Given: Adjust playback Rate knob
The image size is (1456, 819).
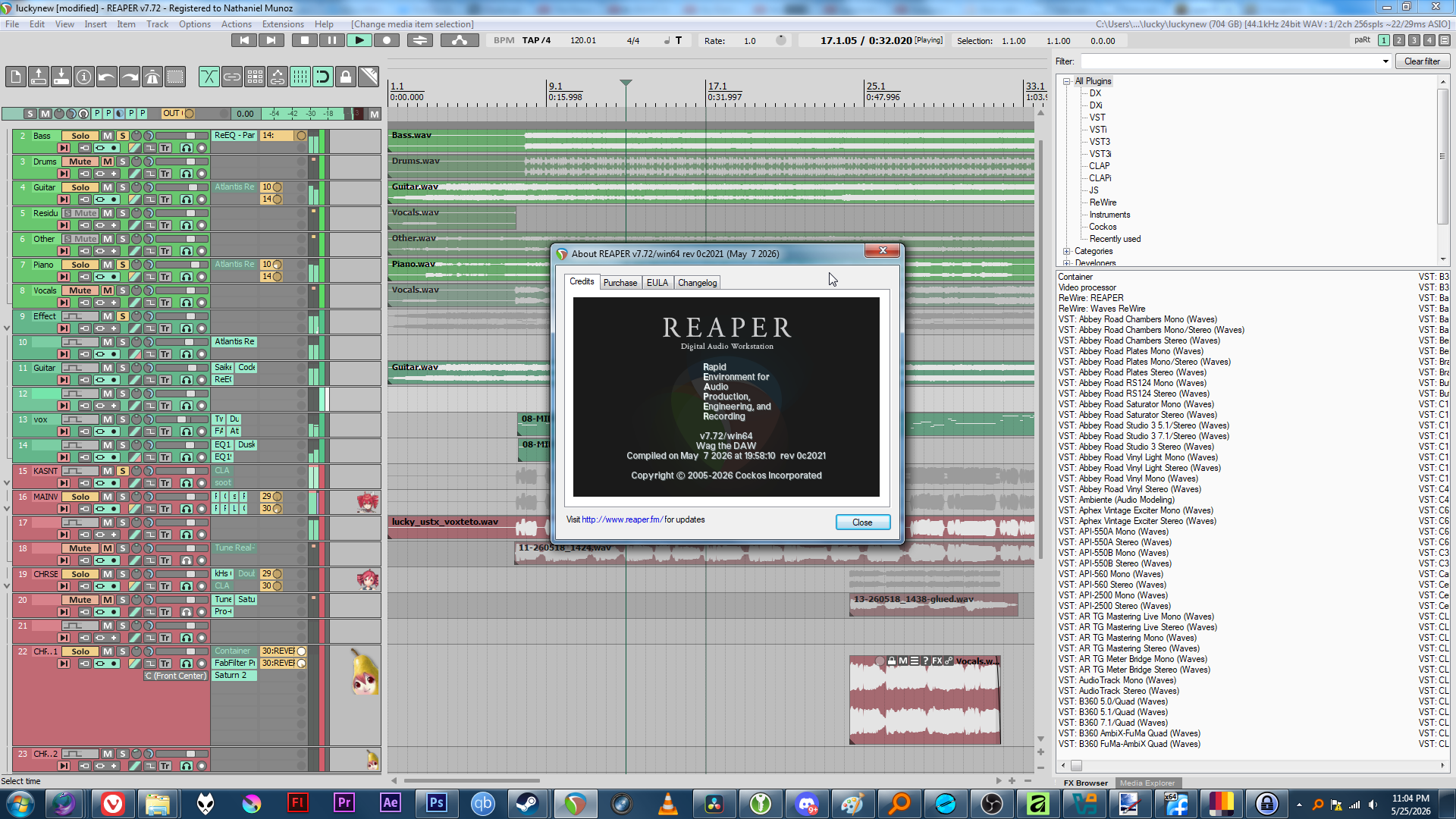Looking at the screenshot, I should (780, 40).
